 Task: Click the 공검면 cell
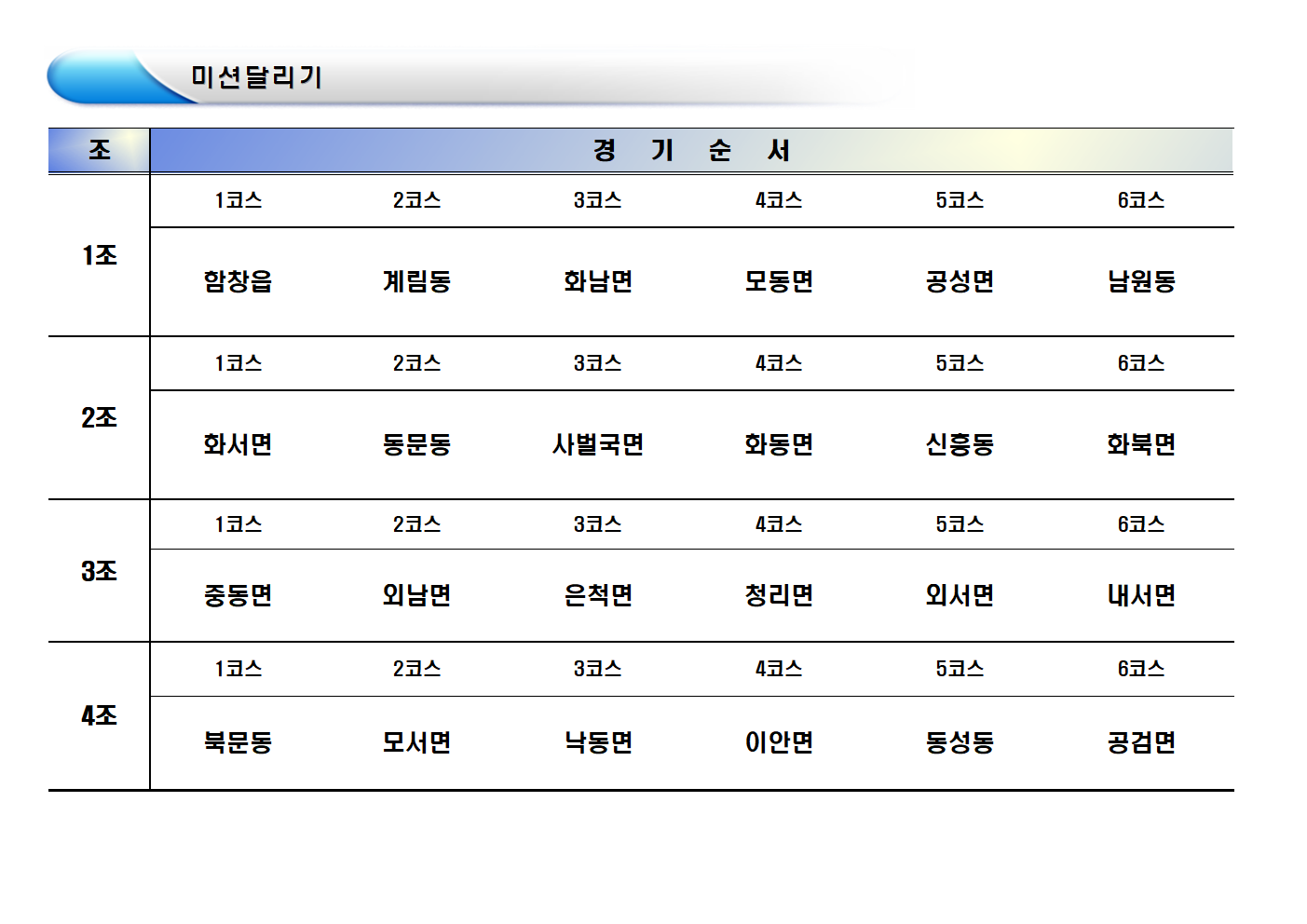(1141, 742)
